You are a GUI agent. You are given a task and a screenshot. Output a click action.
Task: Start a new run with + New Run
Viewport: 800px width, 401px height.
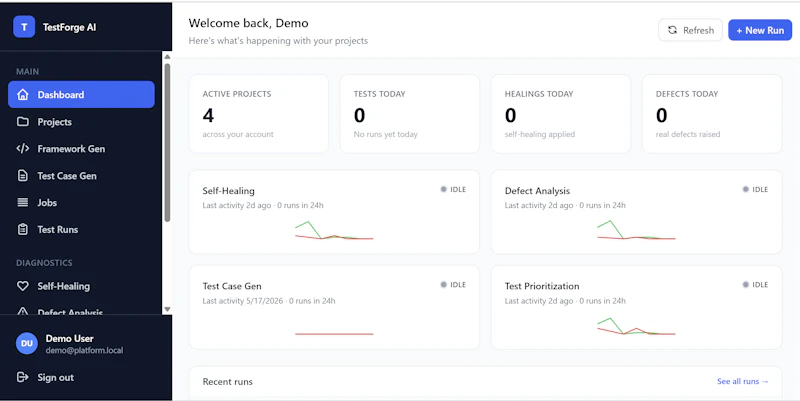click(x=760, y=30)
